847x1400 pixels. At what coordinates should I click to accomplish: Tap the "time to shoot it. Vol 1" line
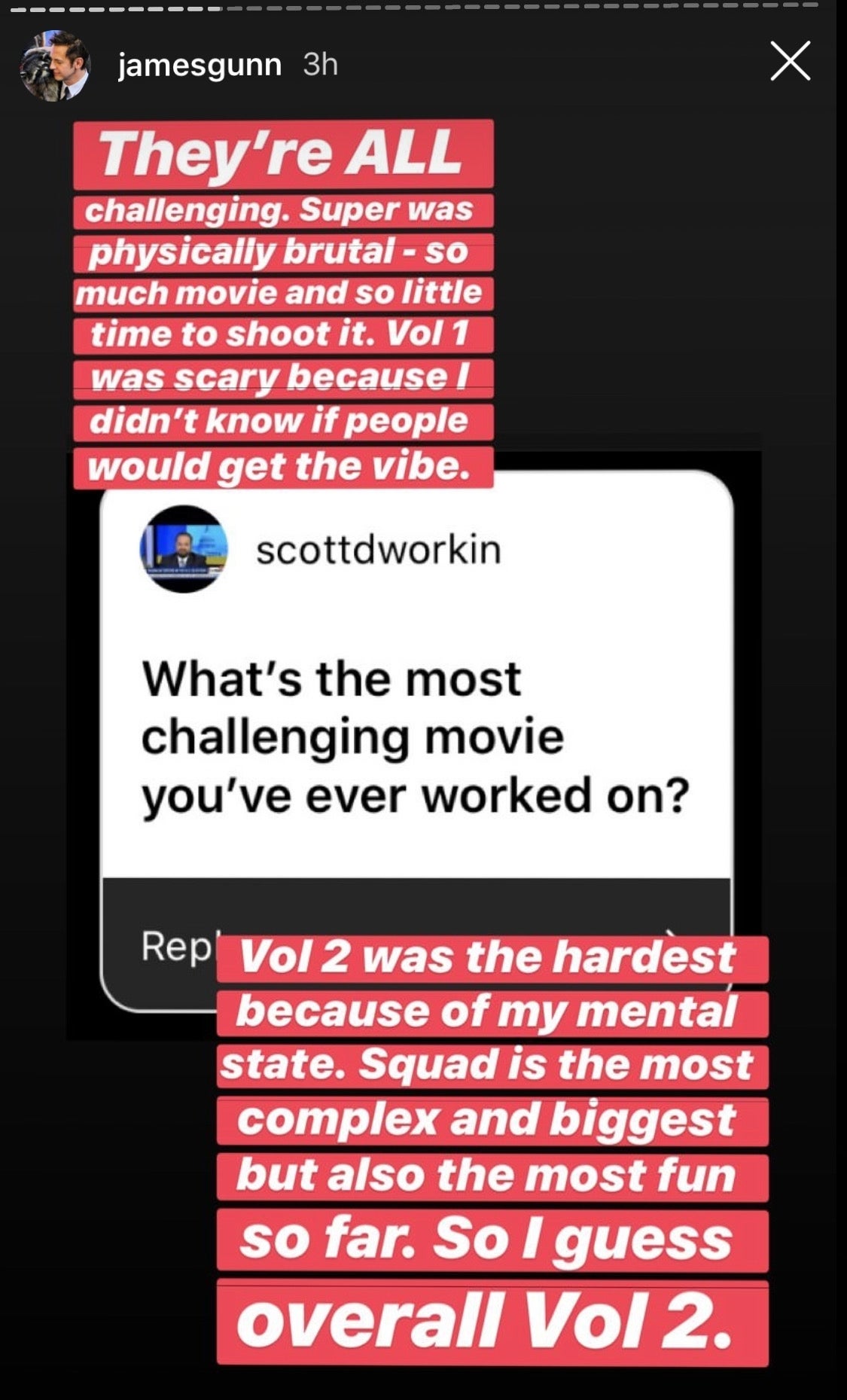coord(283,334)
